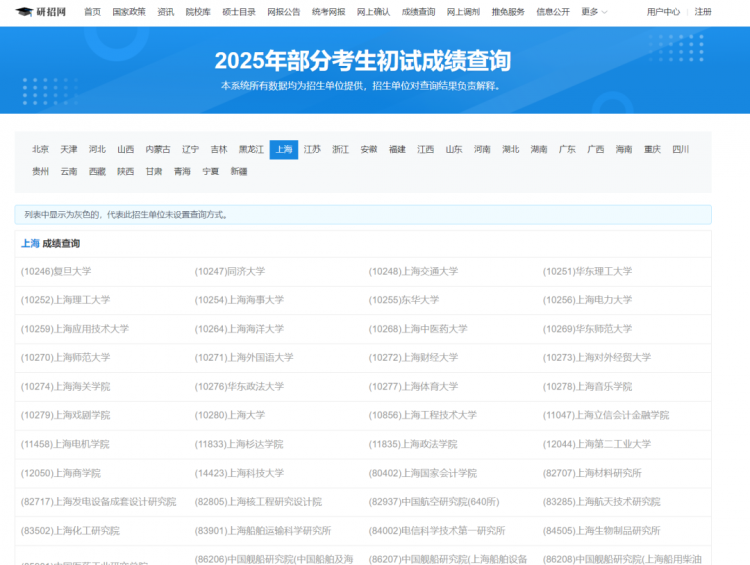Choose the 内蒙古 province tab
The image size is (750, 565).
click(x=158, y=149)
